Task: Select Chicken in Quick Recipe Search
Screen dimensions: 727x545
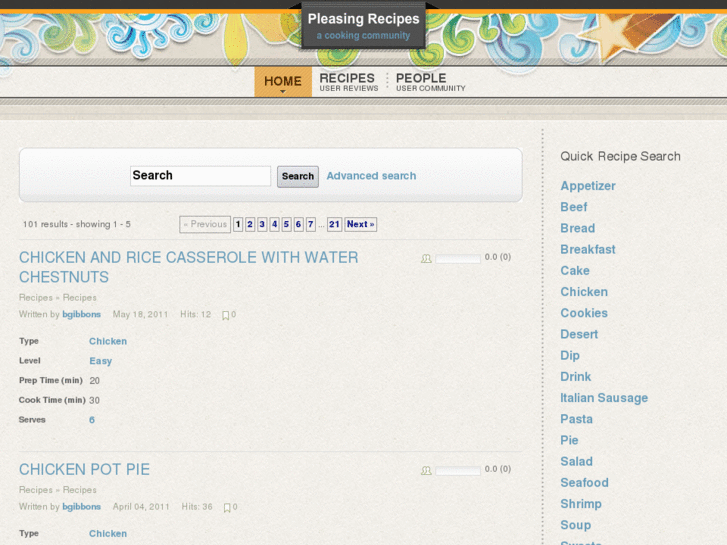Action: (584, 292)
